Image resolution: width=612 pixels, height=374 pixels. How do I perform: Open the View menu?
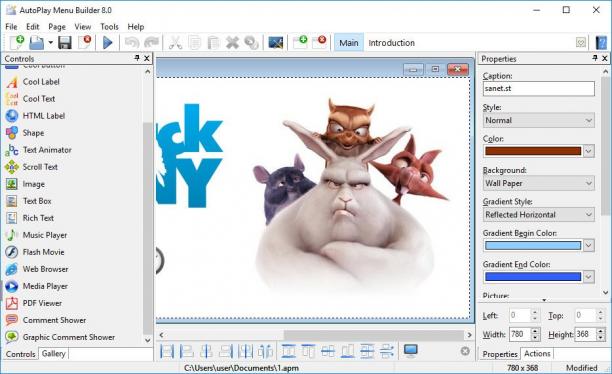pos(83,27)
